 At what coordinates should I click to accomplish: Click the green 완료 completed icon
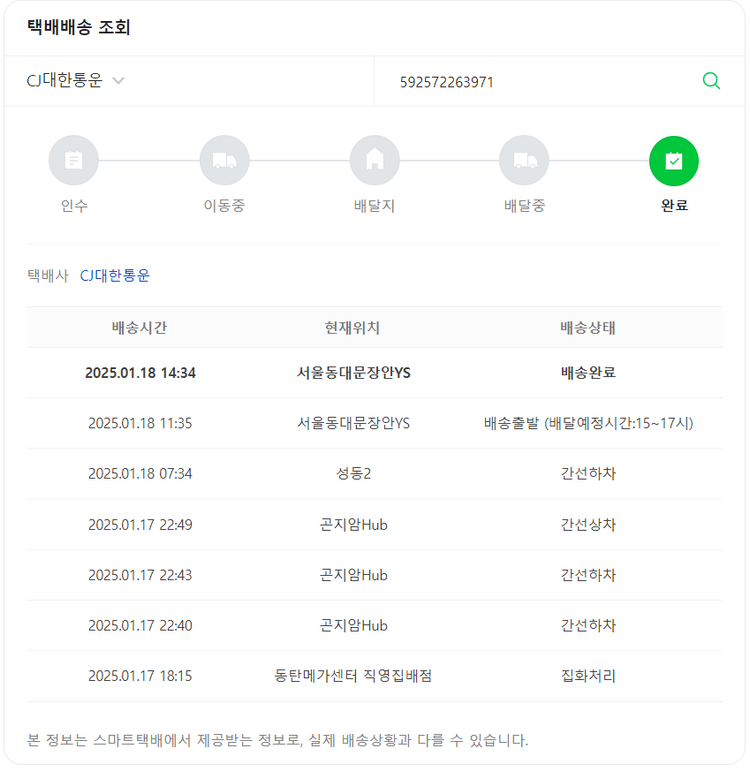674,160
